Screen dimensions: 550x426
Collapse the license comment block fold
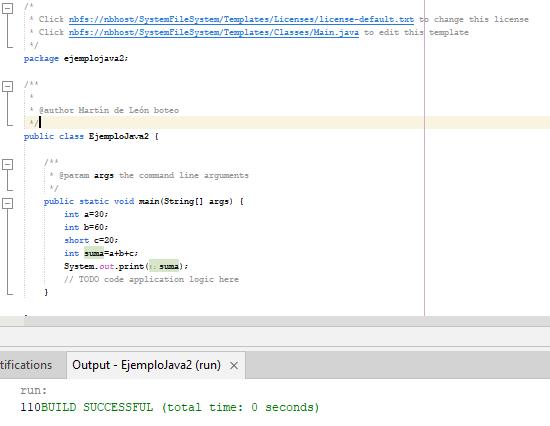pyautogui.click(x=8, y=8)
